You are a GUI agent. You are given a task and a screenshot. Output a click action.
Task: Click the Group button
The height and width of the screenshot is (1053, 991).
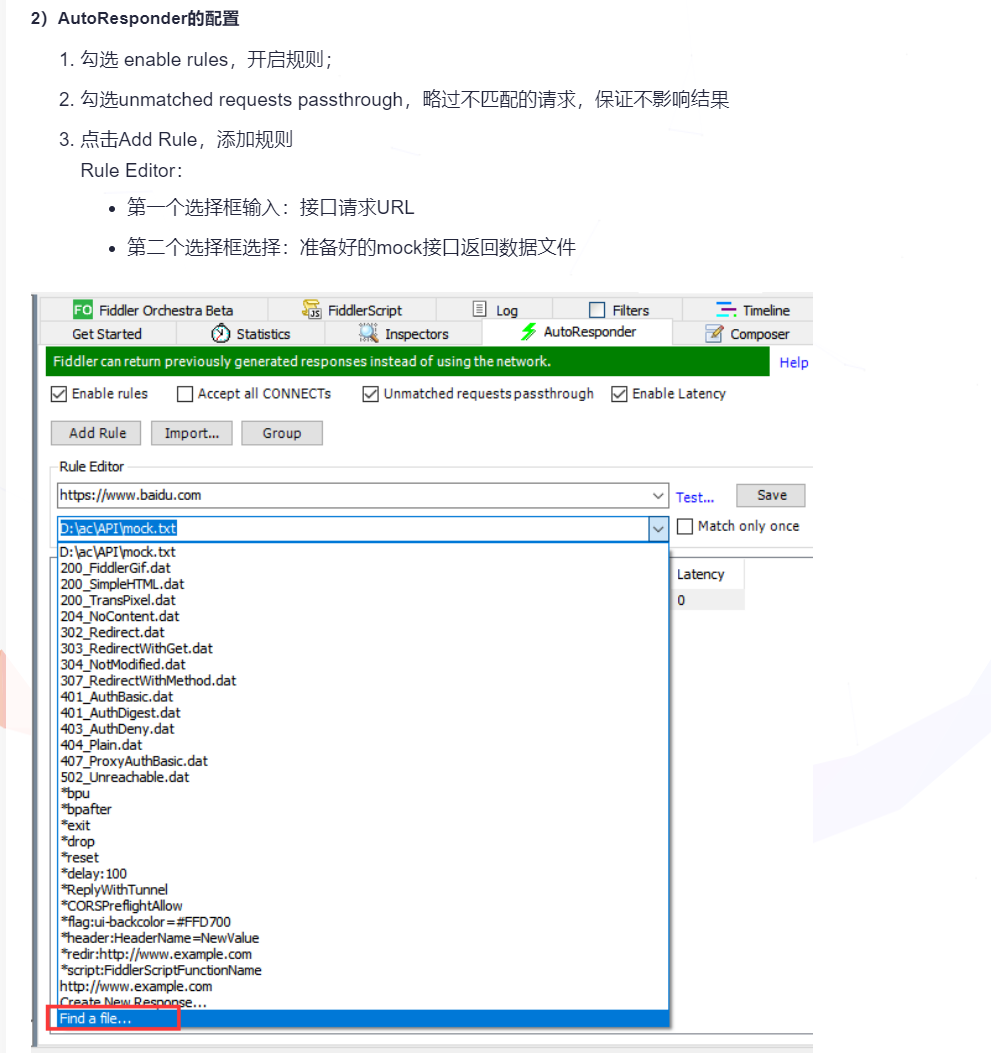[282, 433]
